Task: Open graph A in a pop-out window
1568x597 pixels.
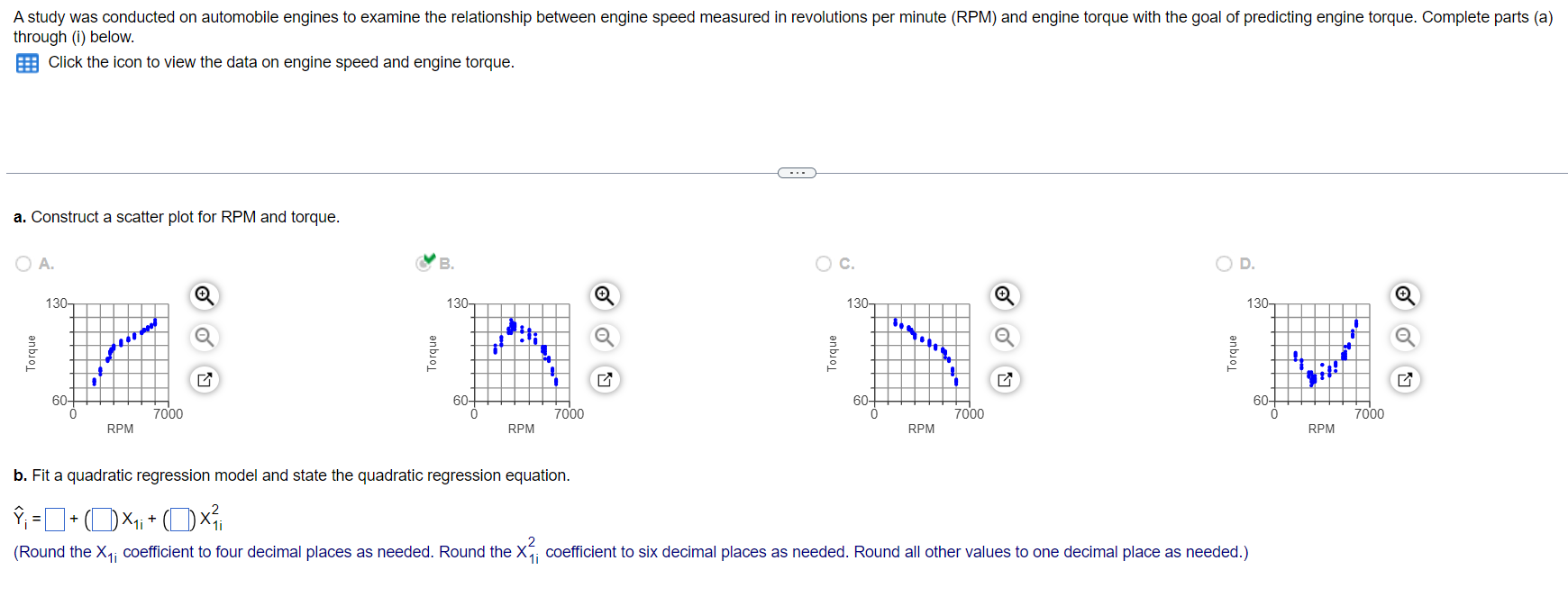Action: (204, 380)
